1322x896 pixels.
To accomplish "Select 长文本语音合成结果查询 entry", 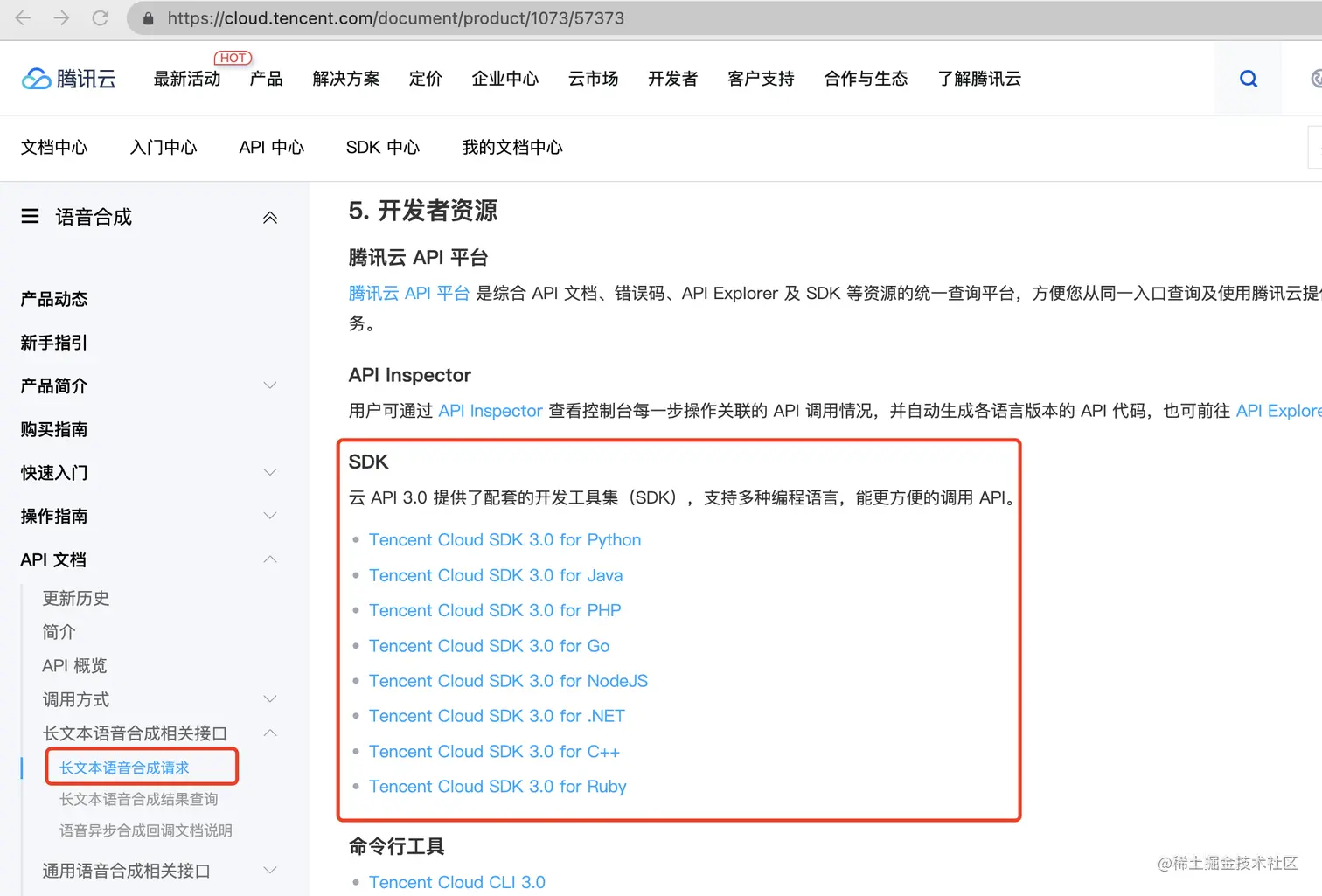I will tap(139, 799).
